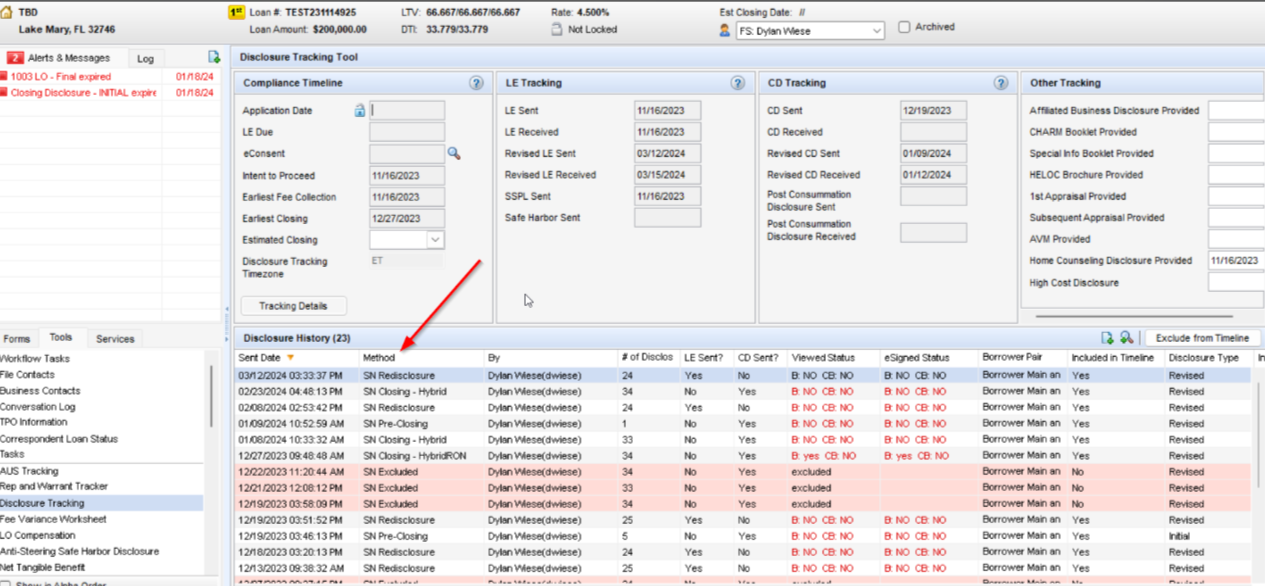Click the eConsent magnifier lookup icon
Image resolution: width=1265 pixels, height=586 pixels.
click(454, 154)
